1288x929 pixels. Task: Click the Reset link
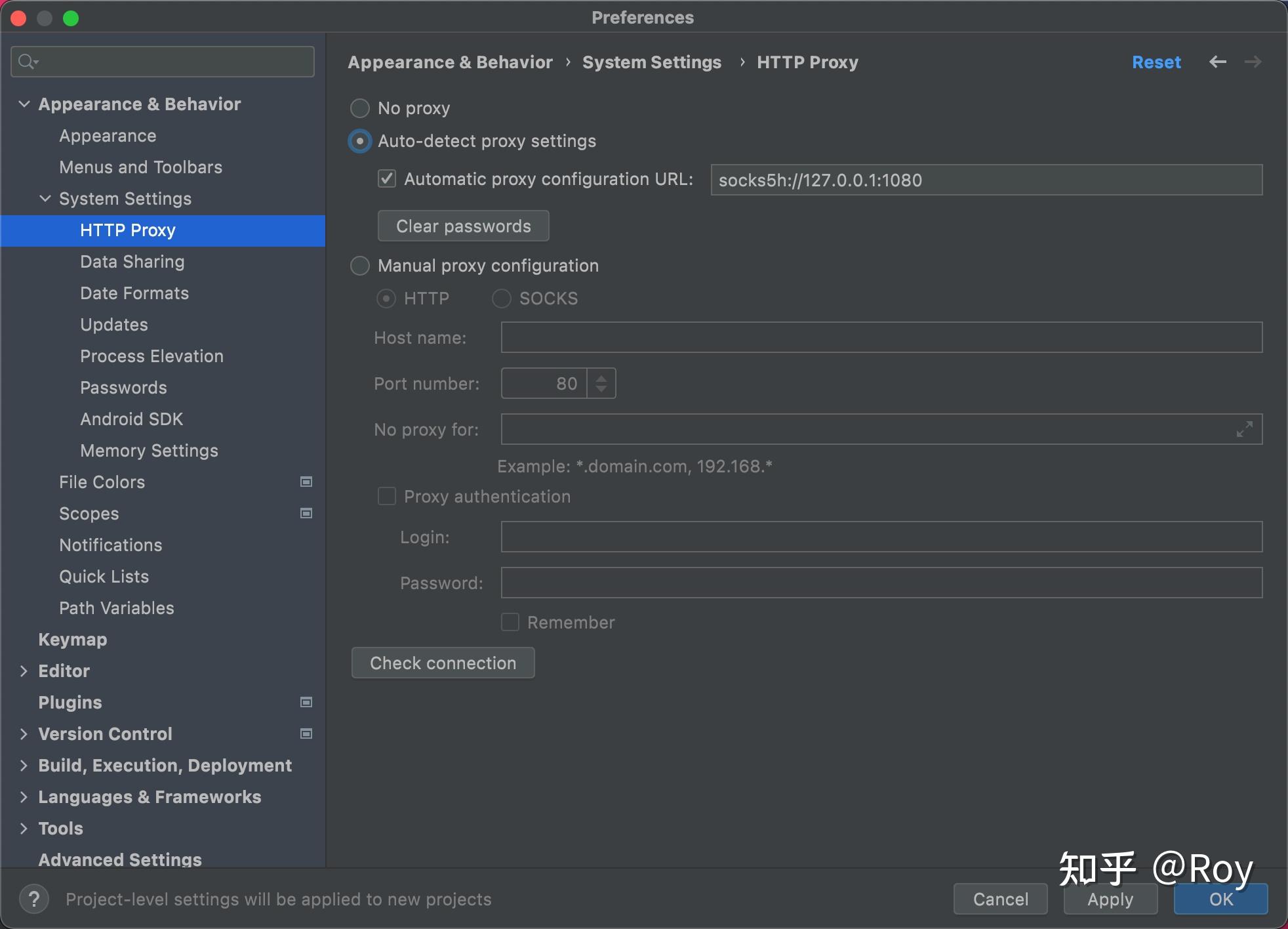1156,62
